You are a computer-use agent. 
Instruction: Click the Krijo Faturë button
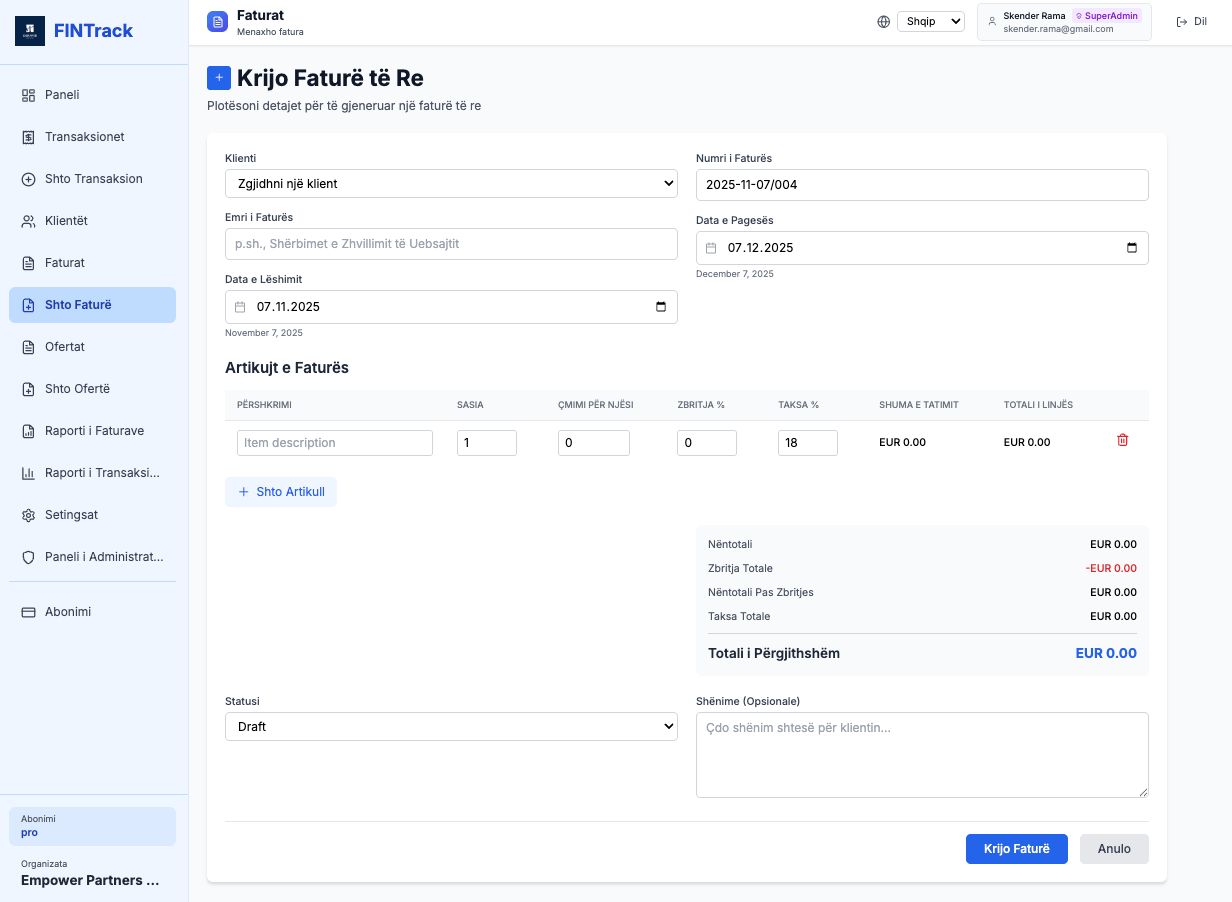(1016, 848)
